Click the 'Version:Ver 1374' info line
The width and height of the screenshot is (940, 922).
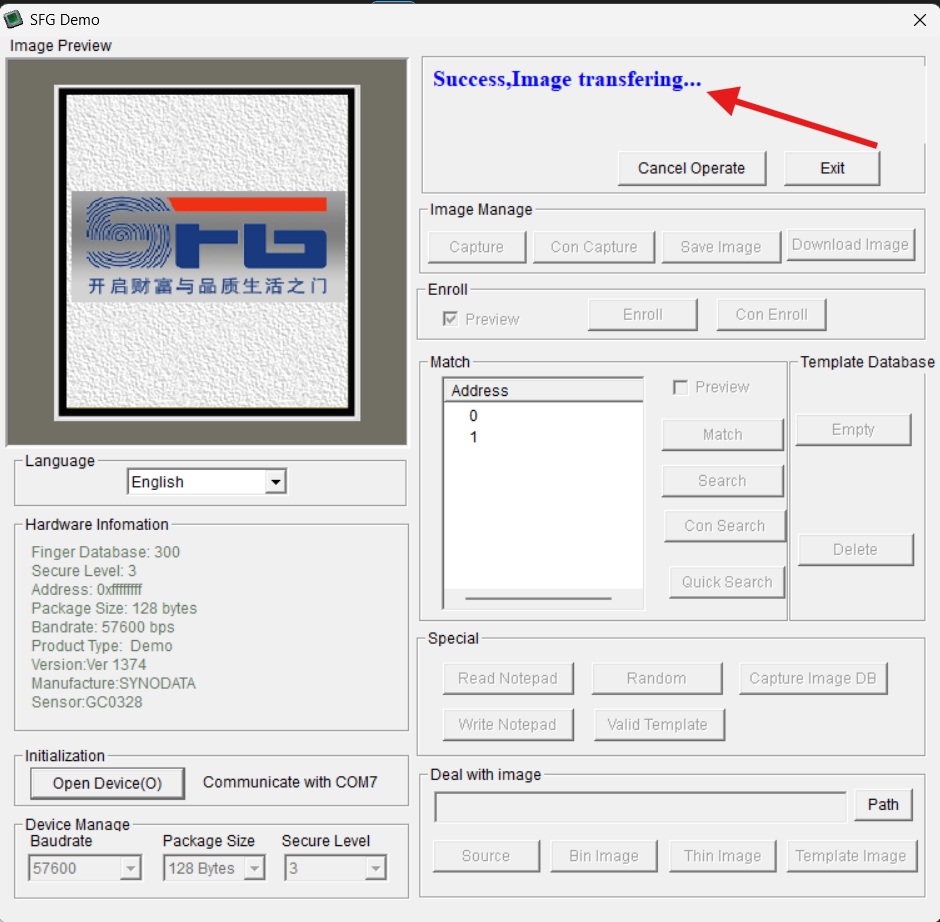(89, 665)
